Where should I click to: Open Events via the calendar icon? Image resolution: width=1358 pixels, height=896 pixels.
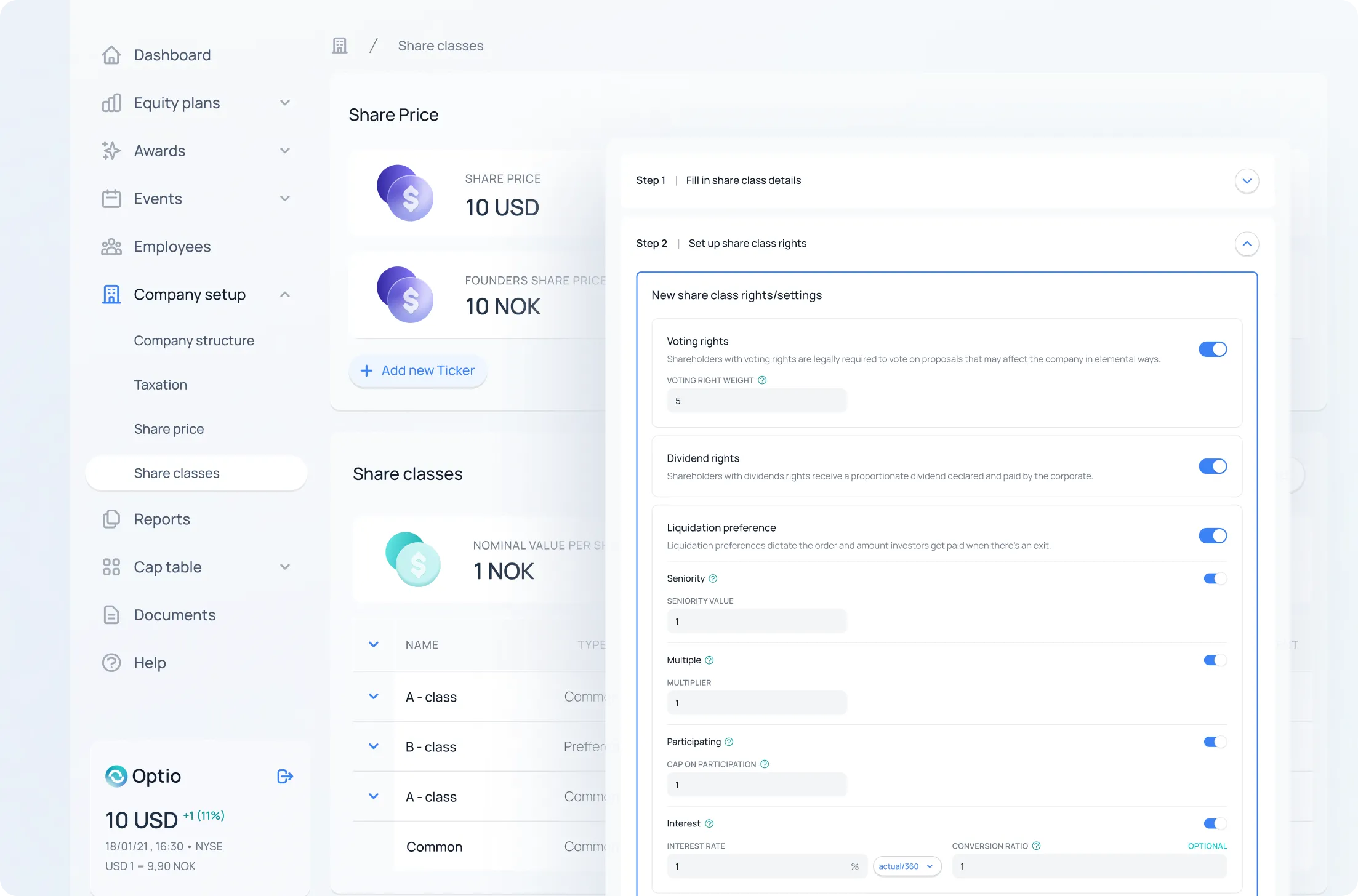pyautogui.click(x=111, y=198)
